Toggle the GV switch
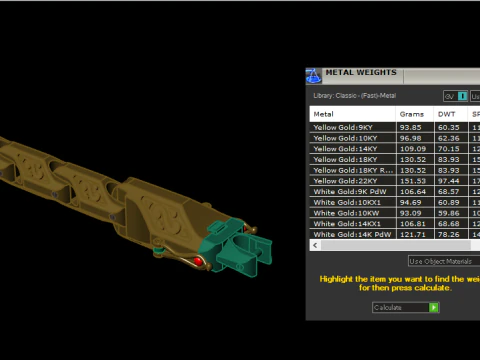 455,96
